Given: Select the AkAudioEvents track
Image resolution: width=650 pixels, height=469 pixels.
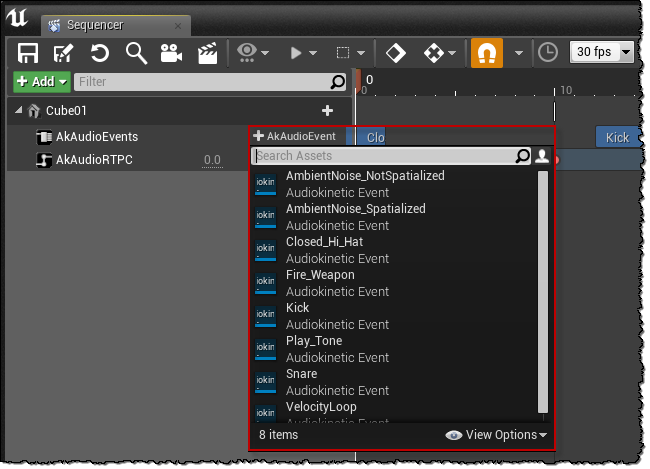Looking at the screenshot, I should [x=97, y=137].
